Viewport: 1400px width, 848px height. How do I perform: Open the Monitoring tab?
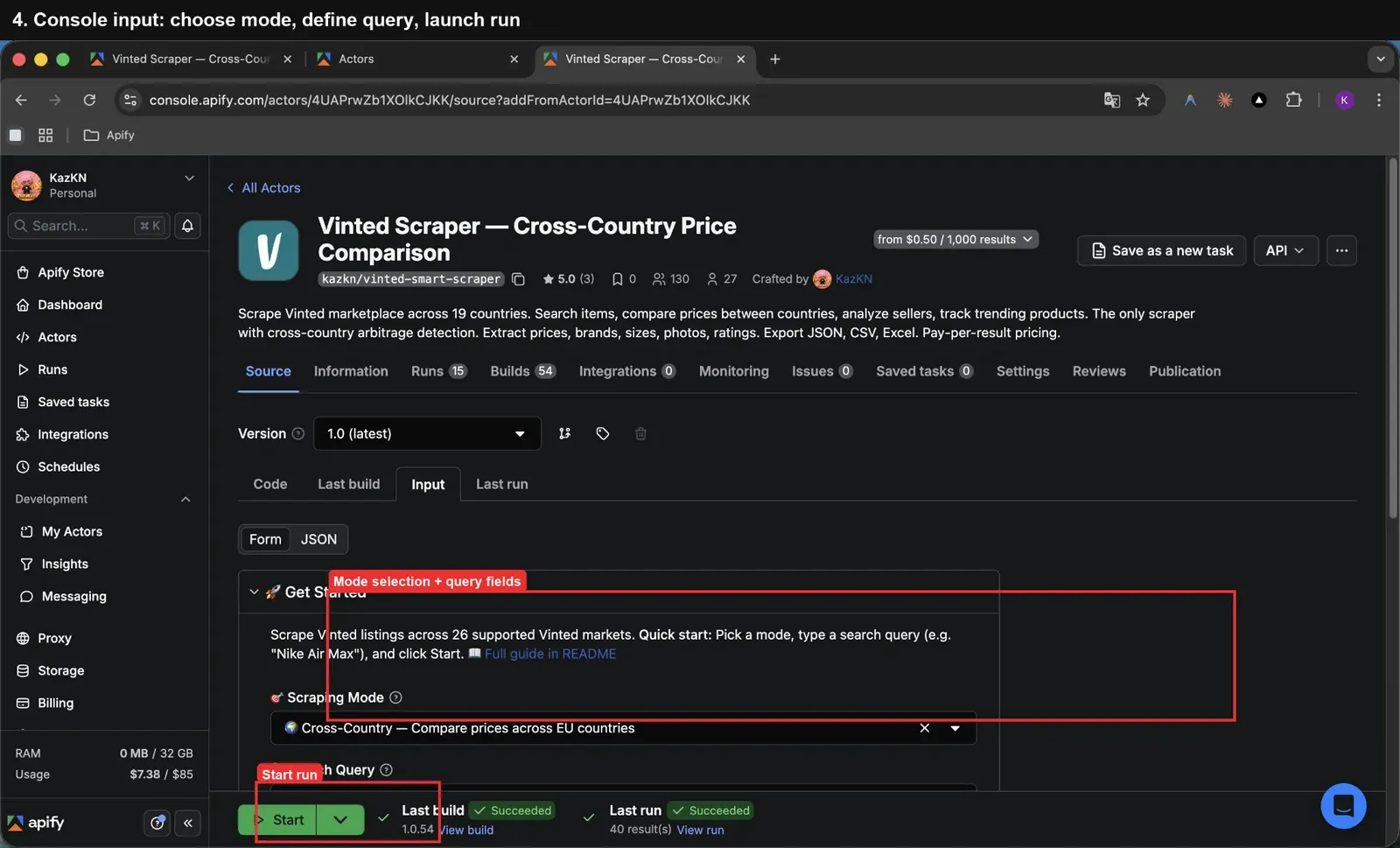coord(733,371)
